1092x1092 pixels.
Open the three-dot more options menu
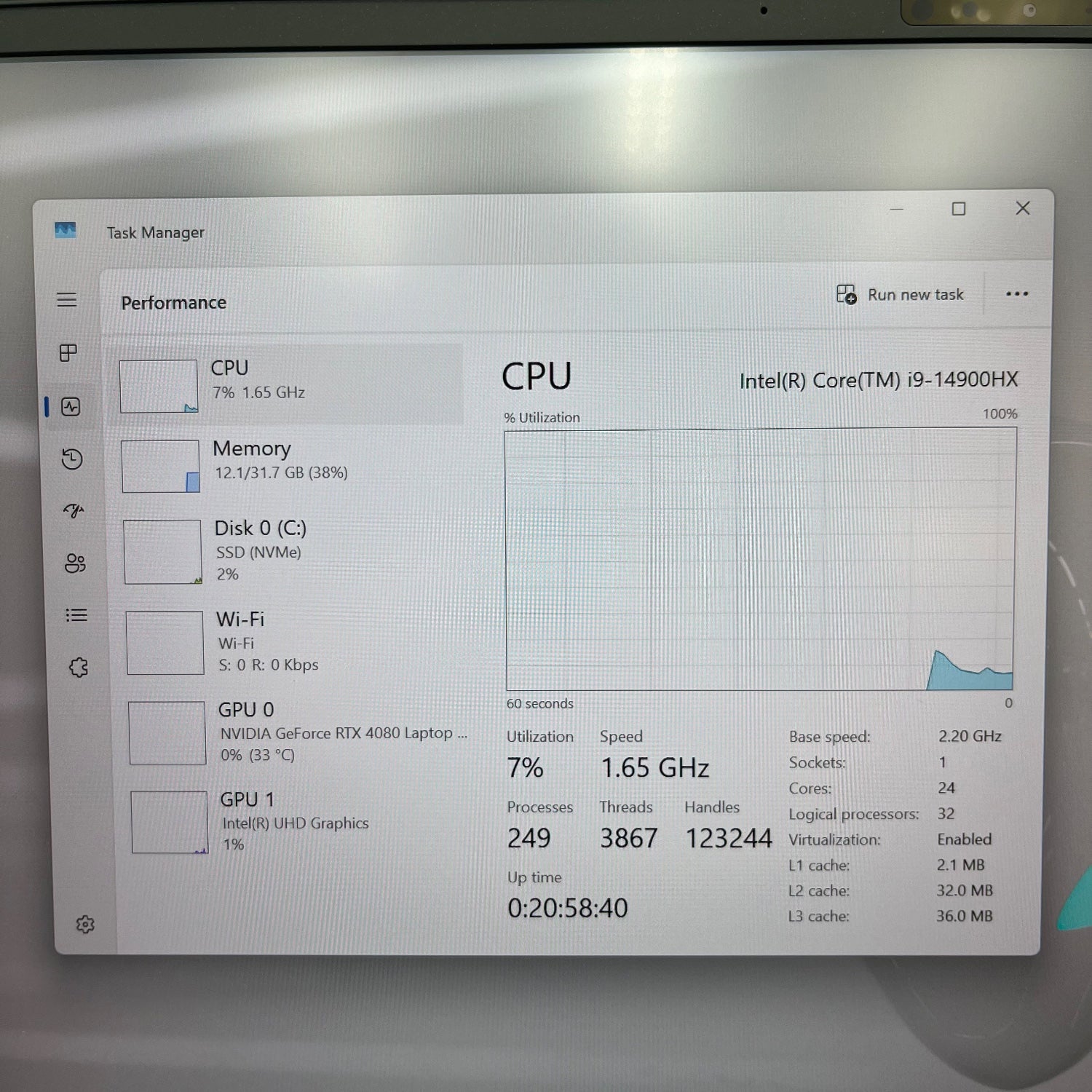(x=1016, y=294)
